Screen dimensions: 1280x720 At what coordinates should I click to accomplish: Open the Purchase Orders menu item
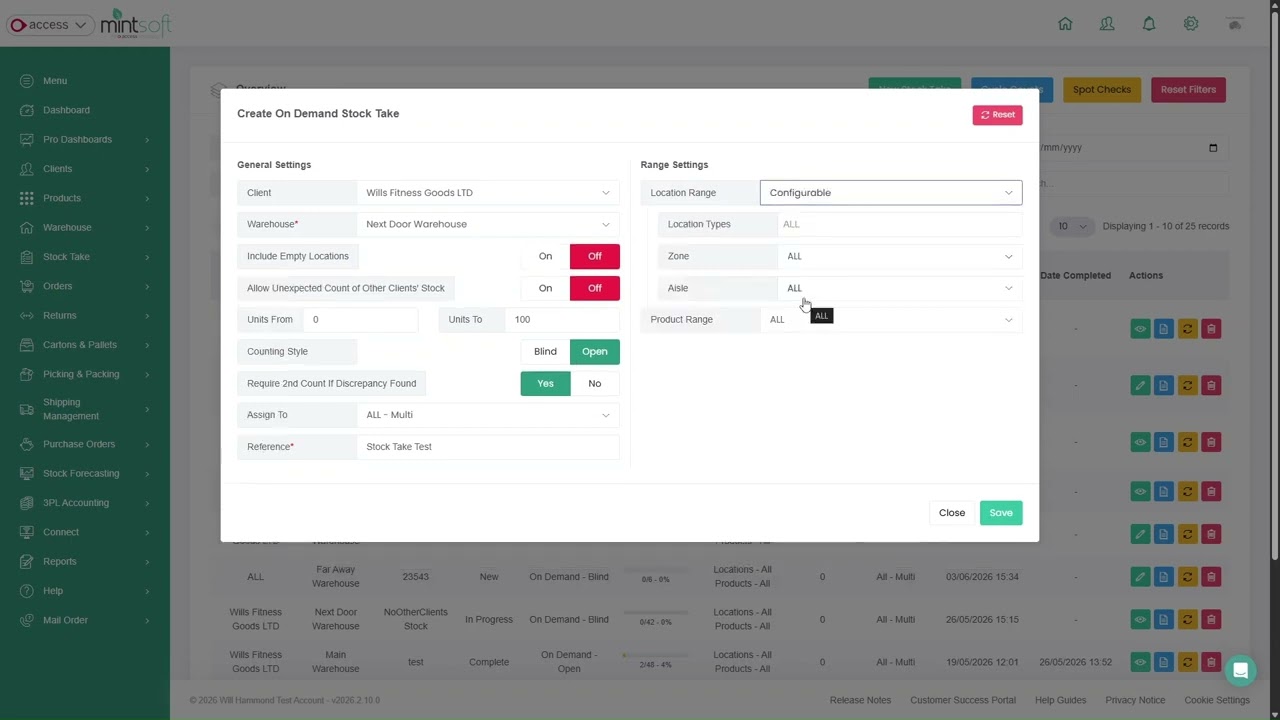coord(85,444)
